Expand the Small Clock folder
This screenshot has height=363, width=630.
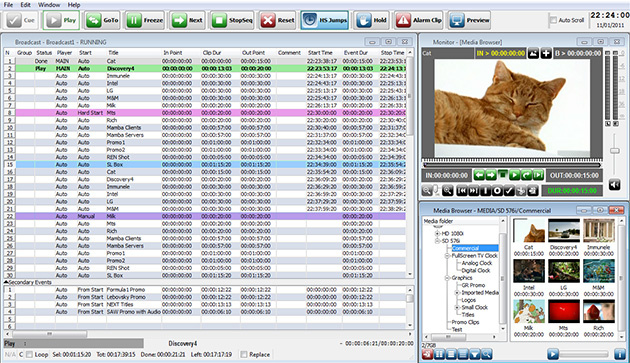(x=457, y=308)
